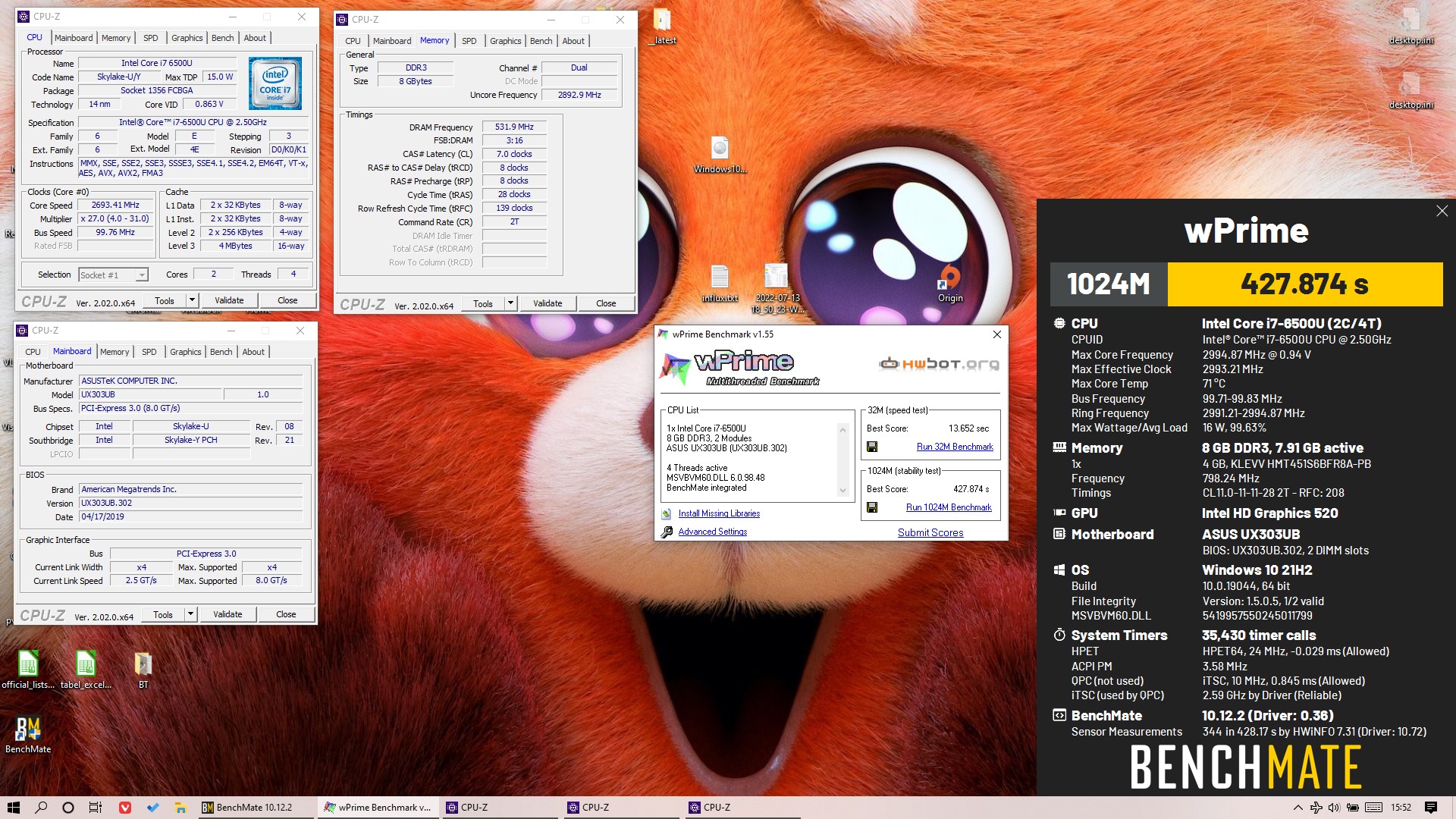Open About tab in the Memory CPU-Z window
Image resolution: width=1456 pixels, height=819 pixels.
[x=573, y=41]
